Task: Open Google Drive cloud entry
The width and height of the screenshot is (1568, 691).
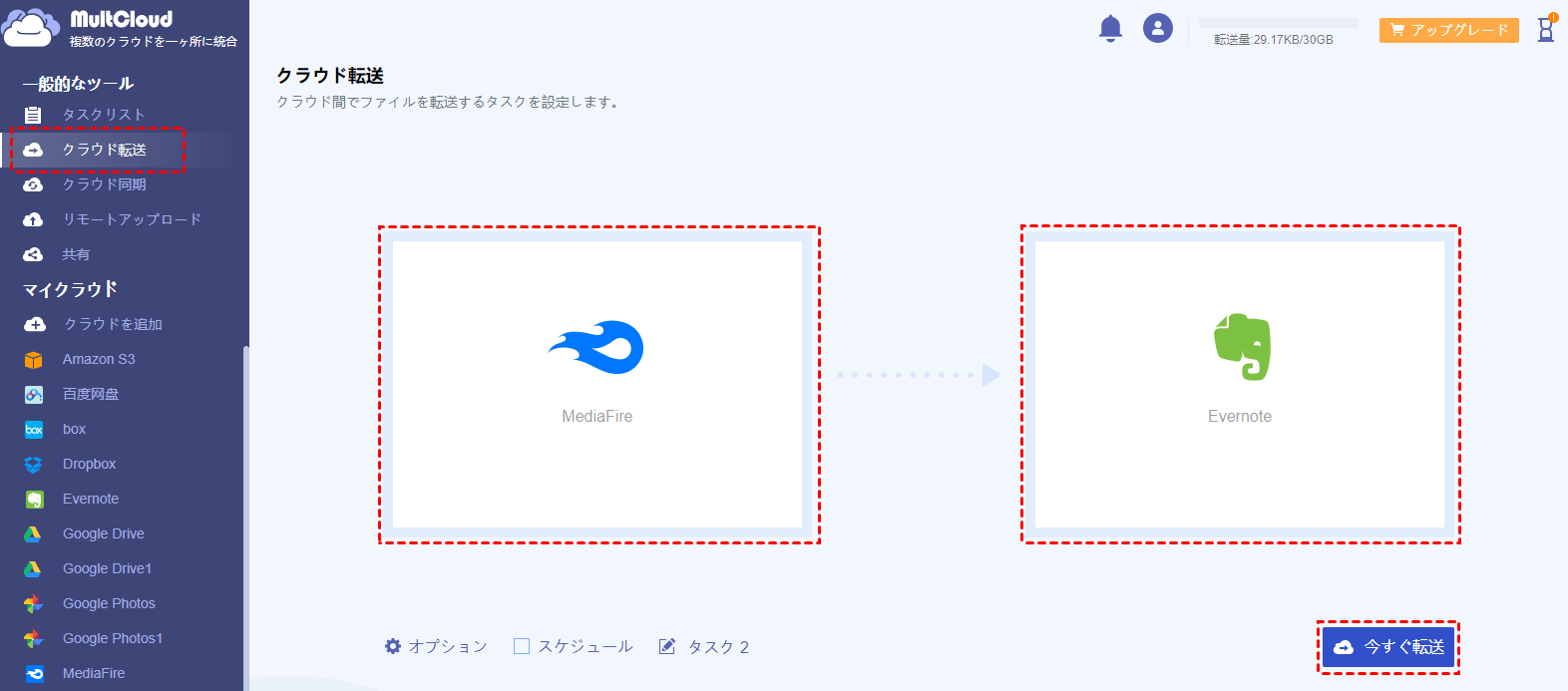Action: pos(104,533)
